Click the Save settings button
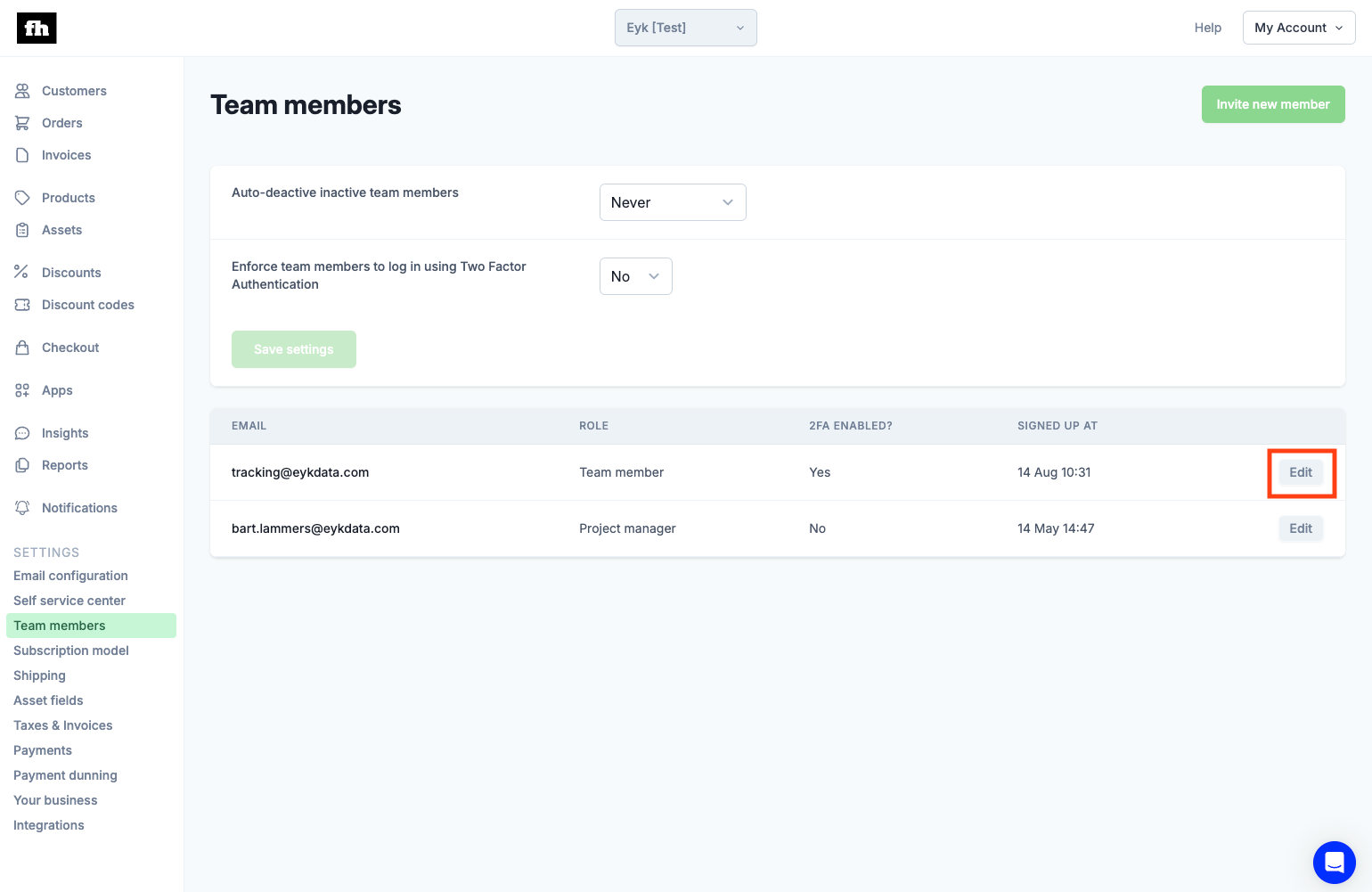 (x=294, y=349)
